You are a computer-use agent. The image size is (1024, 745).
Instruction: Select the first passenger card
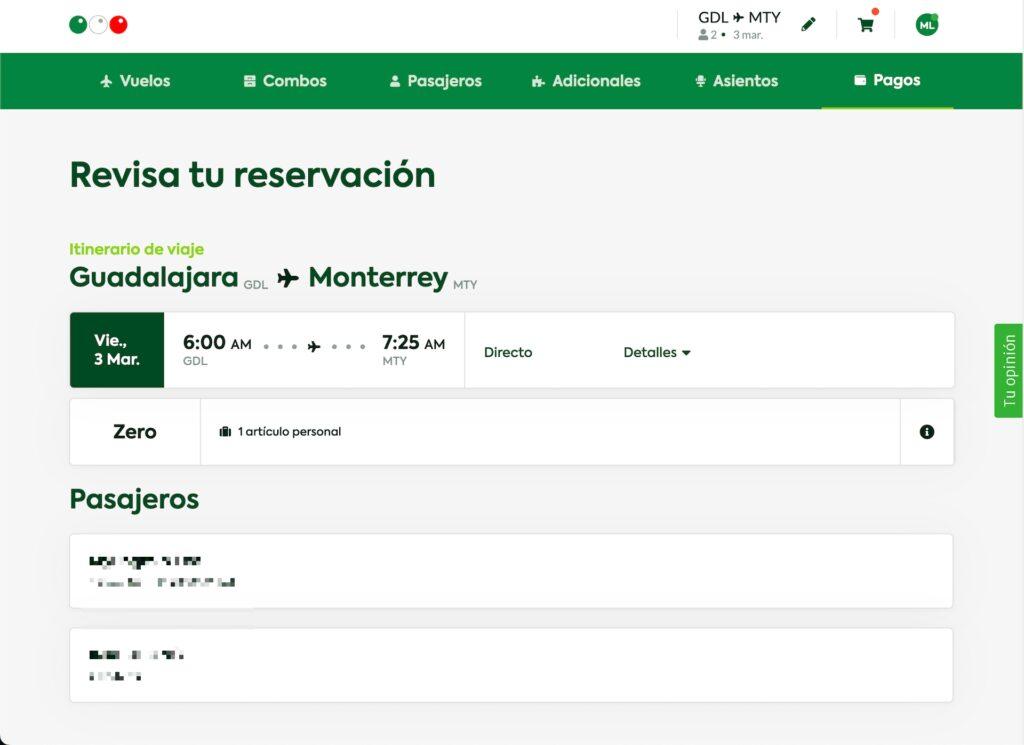(511, 571)
